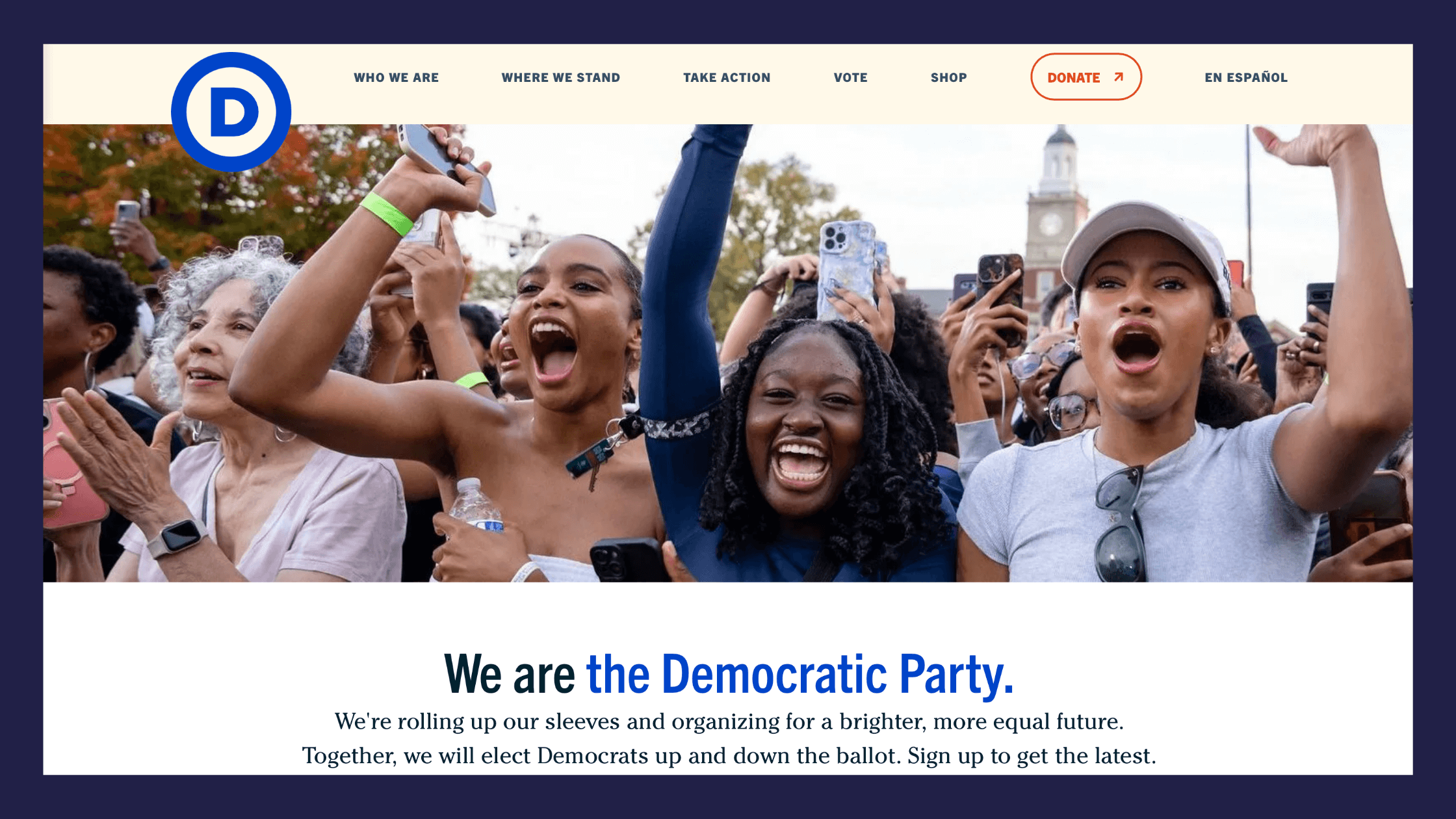
Task: Select Take Action in navigation
Action: pos(727,77)
